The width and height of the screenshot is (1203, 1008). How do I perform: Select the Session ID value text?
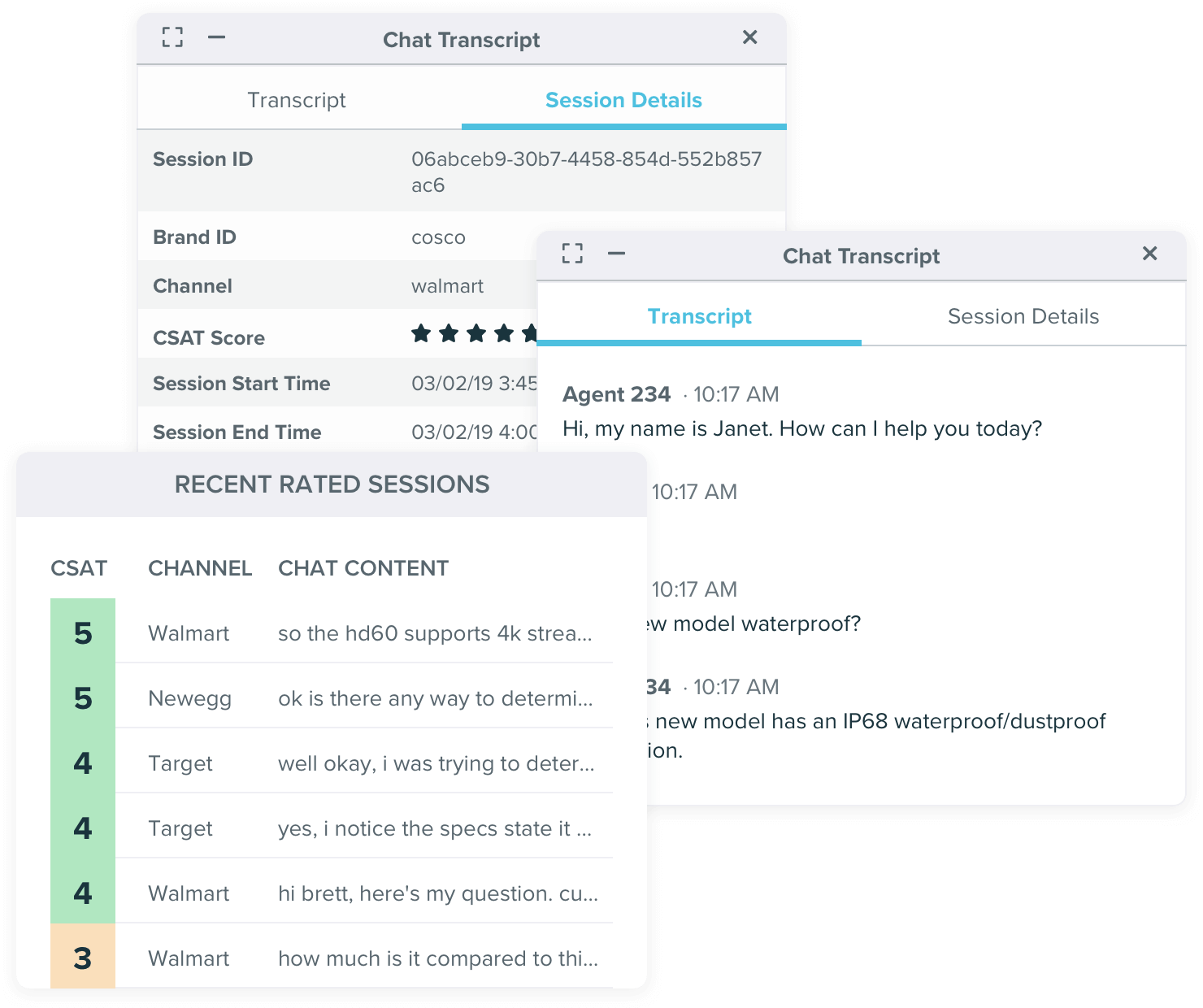[x=586, y=172]
